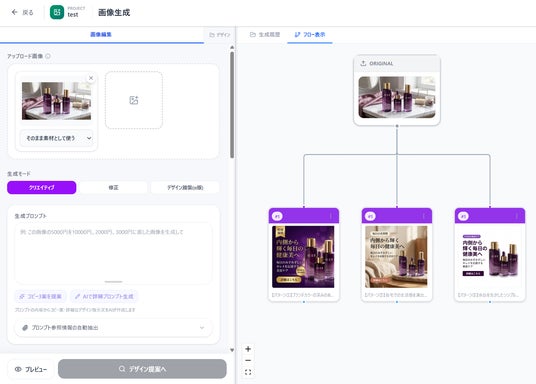This screenshot has height=384, width=536.
Task: Switch to 生成履歴 tab
Action: tap(265, 35)
